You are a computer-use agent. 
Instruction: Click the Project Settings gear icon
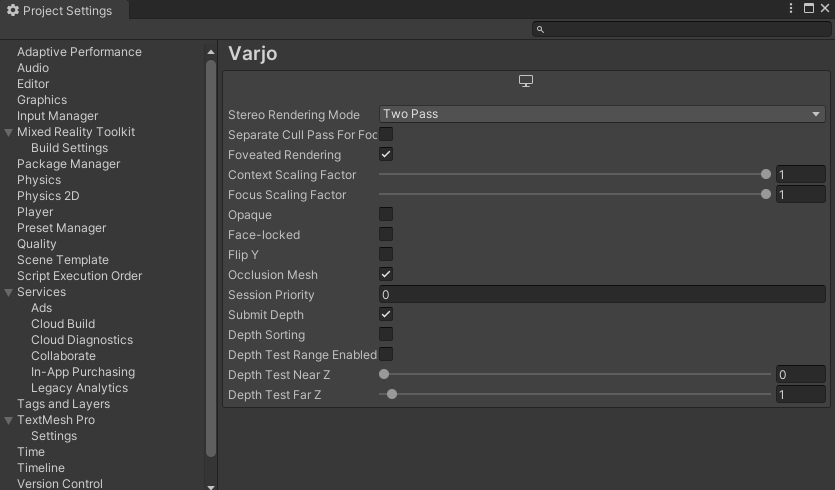[x=13, y=11]
